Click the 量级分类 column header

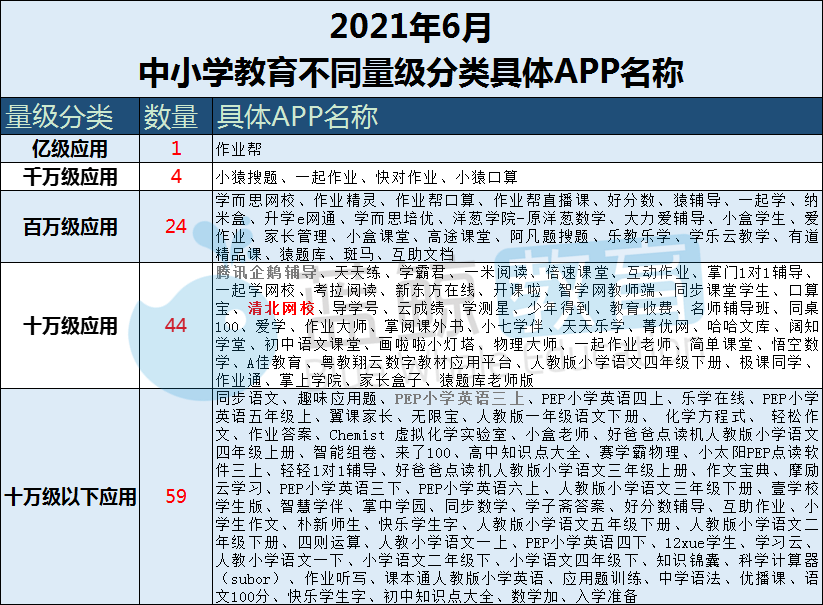[x=60, y=117]
